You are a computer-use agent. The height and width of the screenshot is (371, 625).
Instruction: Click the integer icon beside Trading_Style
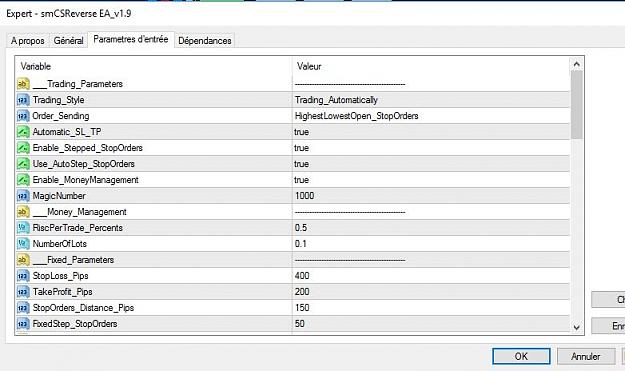[23, 100]
